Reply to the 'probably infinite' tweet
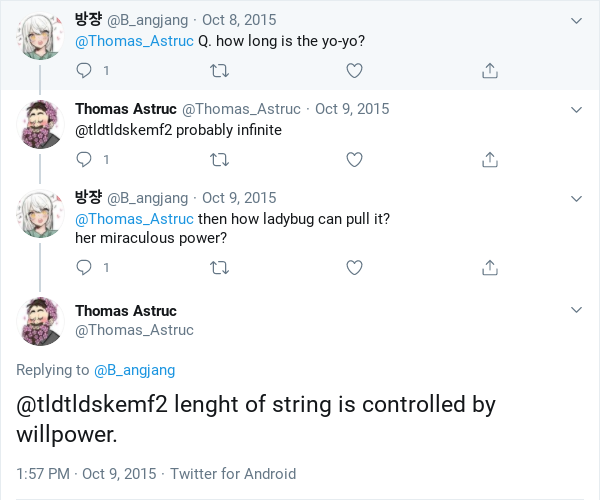This screenshot has width=600, height=500. (x=85, y=159)
